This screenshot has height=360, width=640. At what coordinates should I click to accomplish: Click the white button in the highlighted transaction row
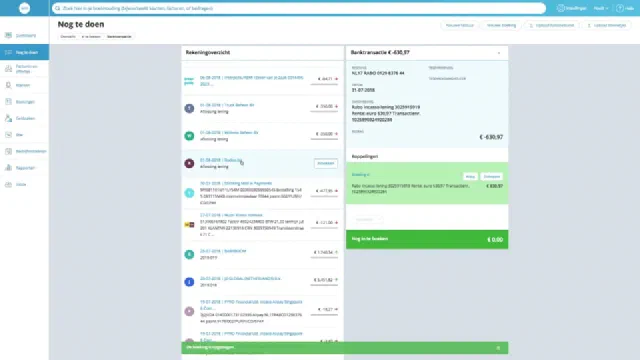326,163
